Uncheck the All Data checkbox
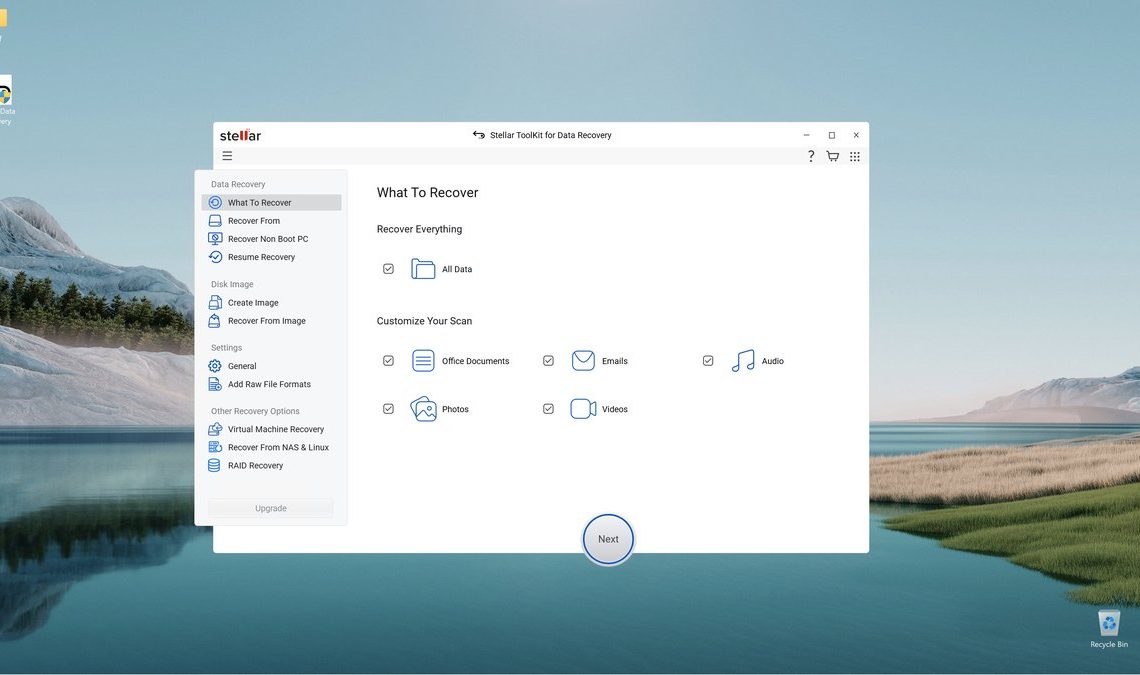1140x675 pixels. pos(388,269)
